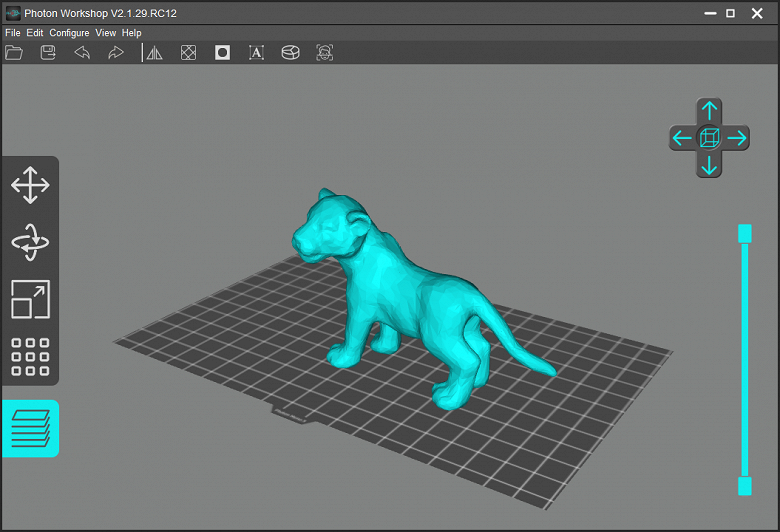
Task: Open the Configure menu
Action: coord(69,33)
